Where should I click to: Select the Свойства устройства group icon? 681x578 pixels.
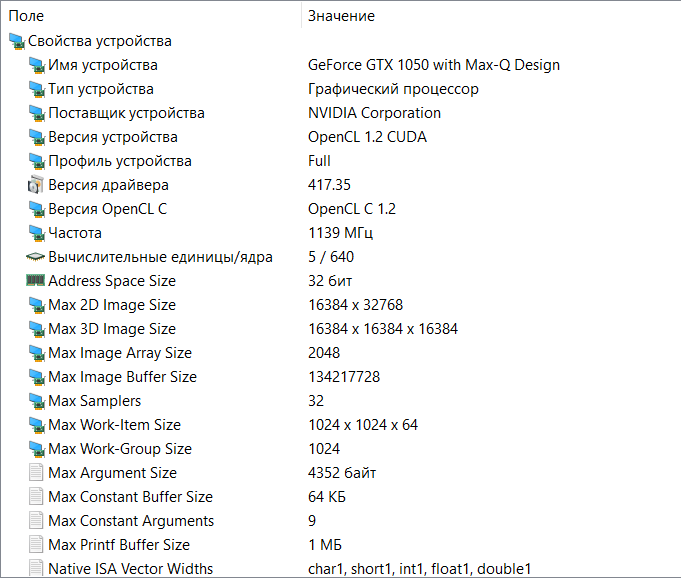(x=17, y=41)
